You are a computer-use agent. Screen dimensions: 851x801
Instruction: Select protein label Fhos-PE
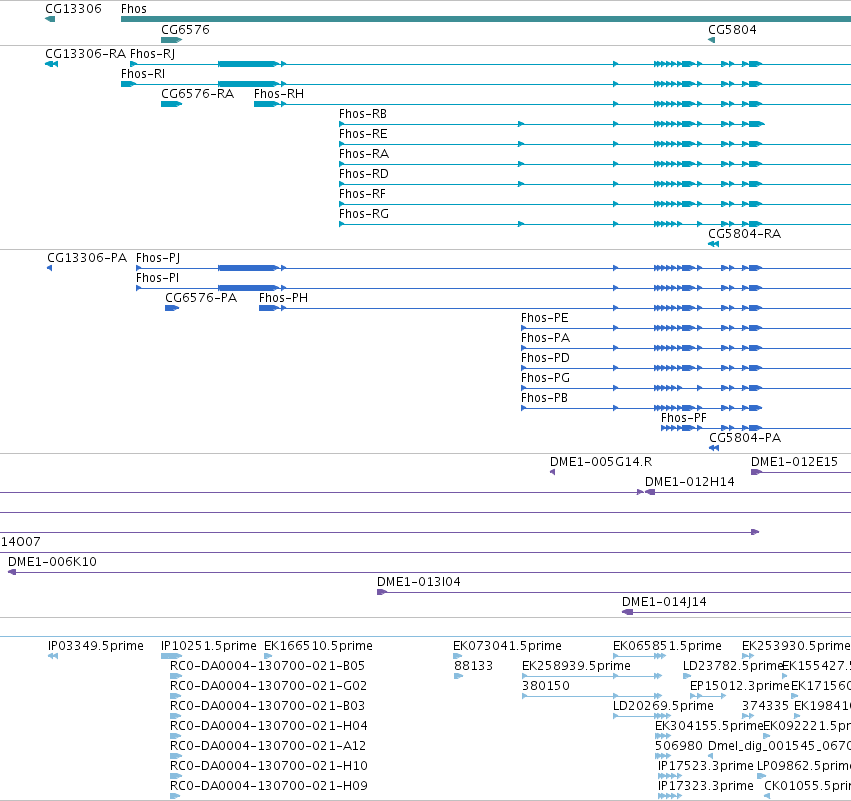545,317
